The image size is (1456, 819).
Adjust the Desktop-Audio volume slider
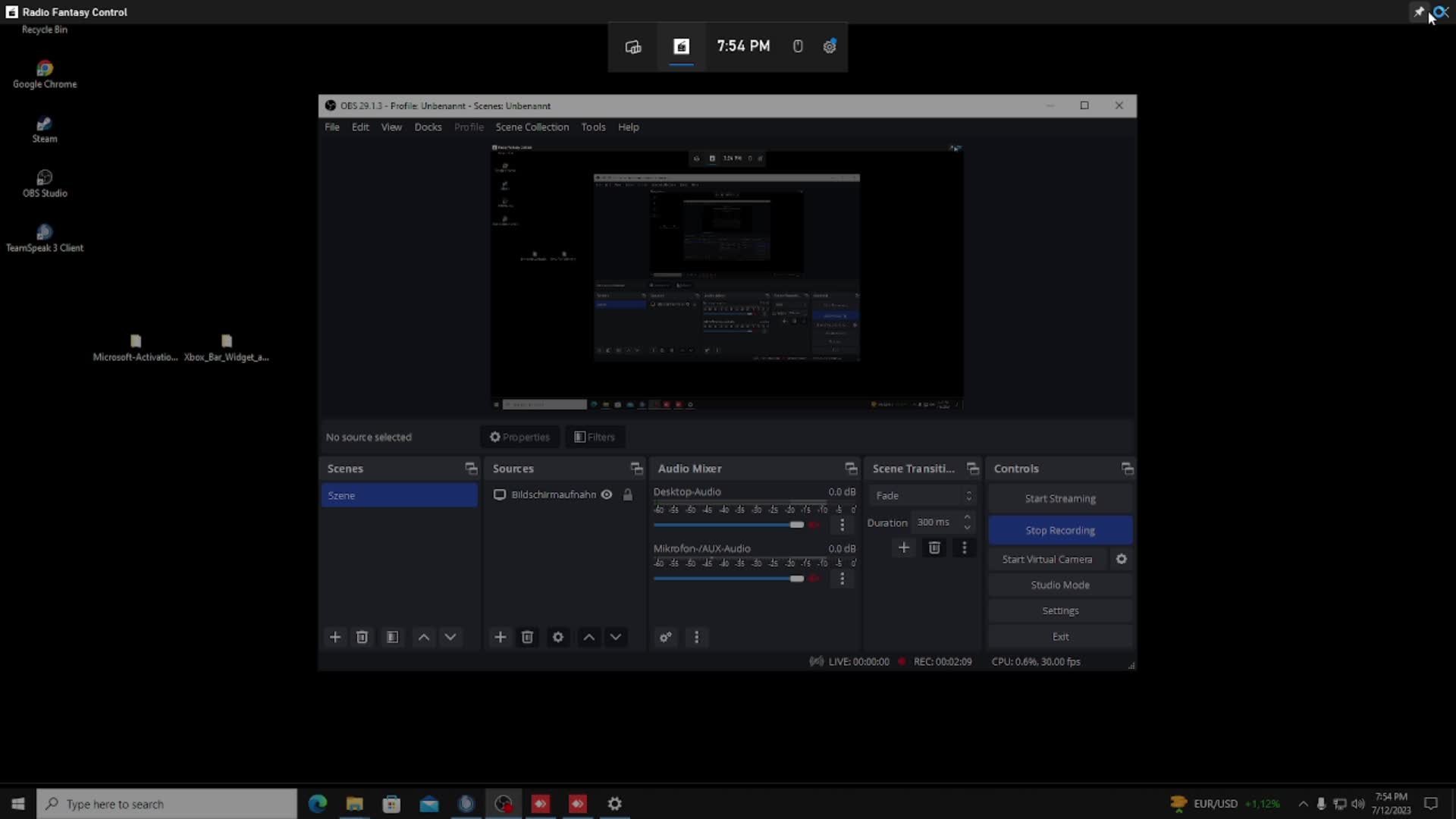(795, 525)
